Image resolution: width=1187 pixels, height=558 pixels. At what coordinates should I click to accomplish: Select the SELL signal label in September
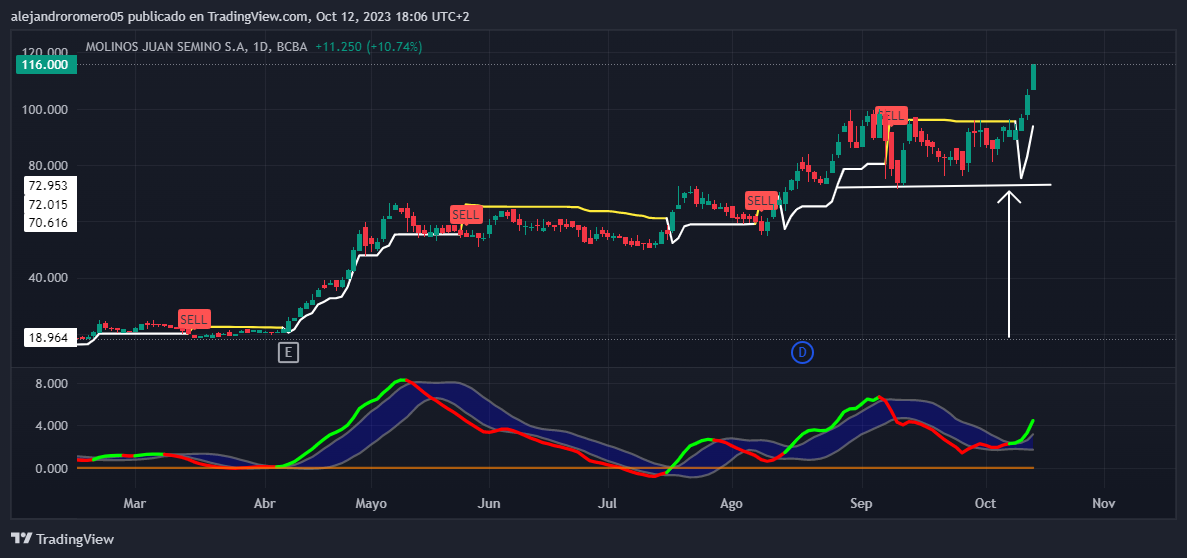pyautogui.click(x=891, y=116)
